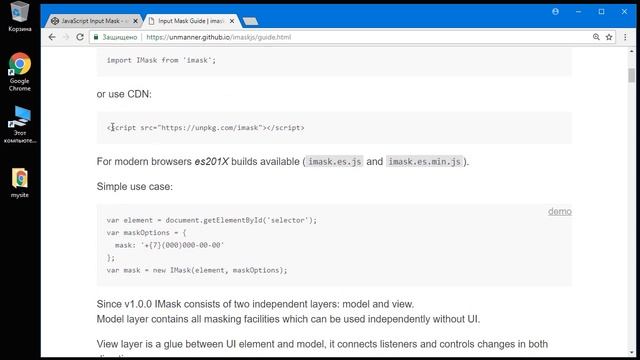The height and width of the screenshot is (360, 640).
Task: Click the scrollbar down arrow
Action: click(x=631, y=353)
